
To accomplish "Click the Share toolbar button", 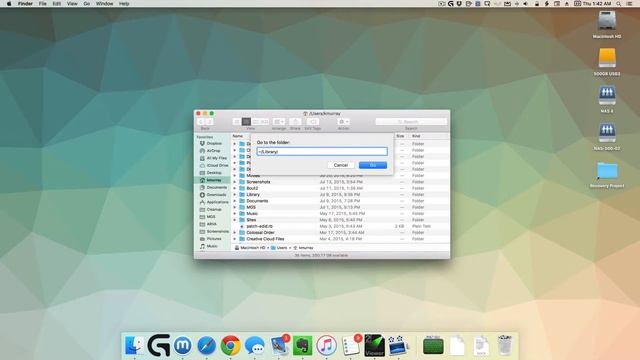I will click(295, 122).
